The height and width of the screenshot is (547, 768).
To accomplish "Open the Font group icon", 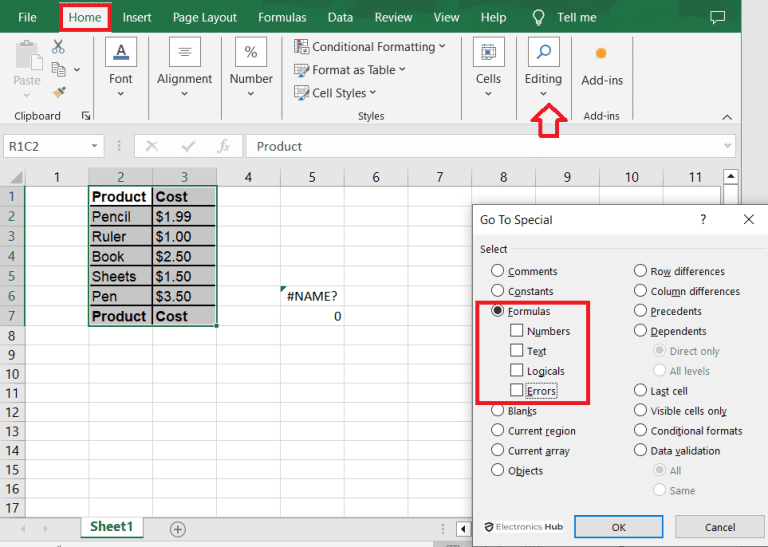I will (121, 53).
